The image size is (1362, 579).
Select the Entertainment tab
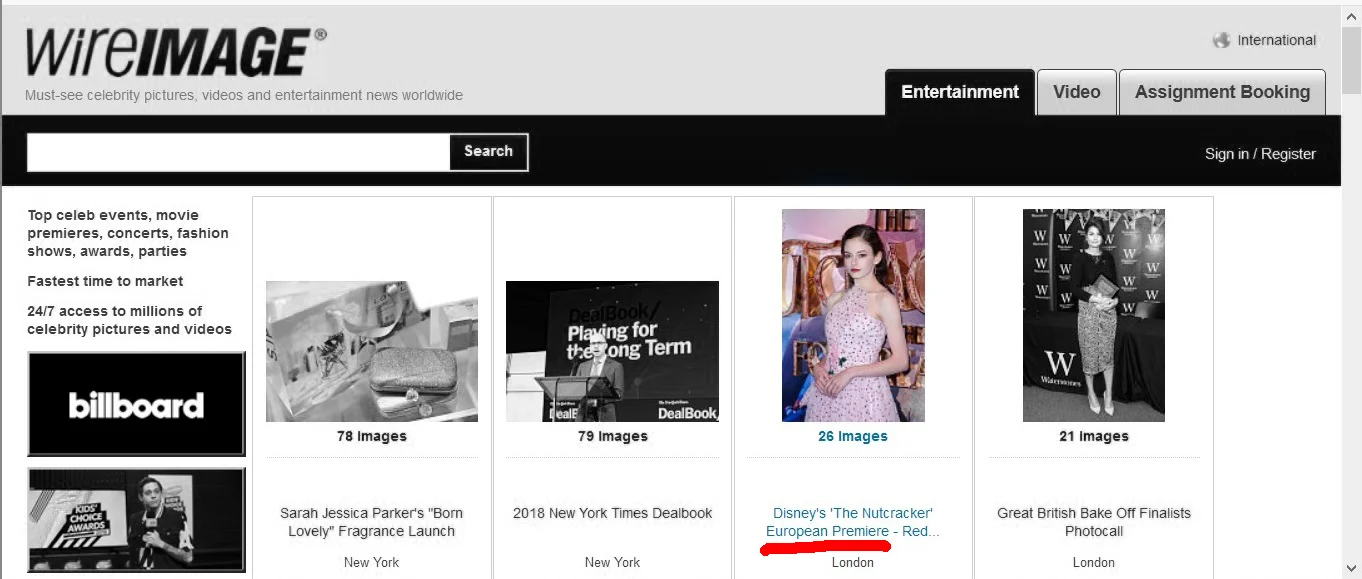pyautogui.click(x=960, y=92)
